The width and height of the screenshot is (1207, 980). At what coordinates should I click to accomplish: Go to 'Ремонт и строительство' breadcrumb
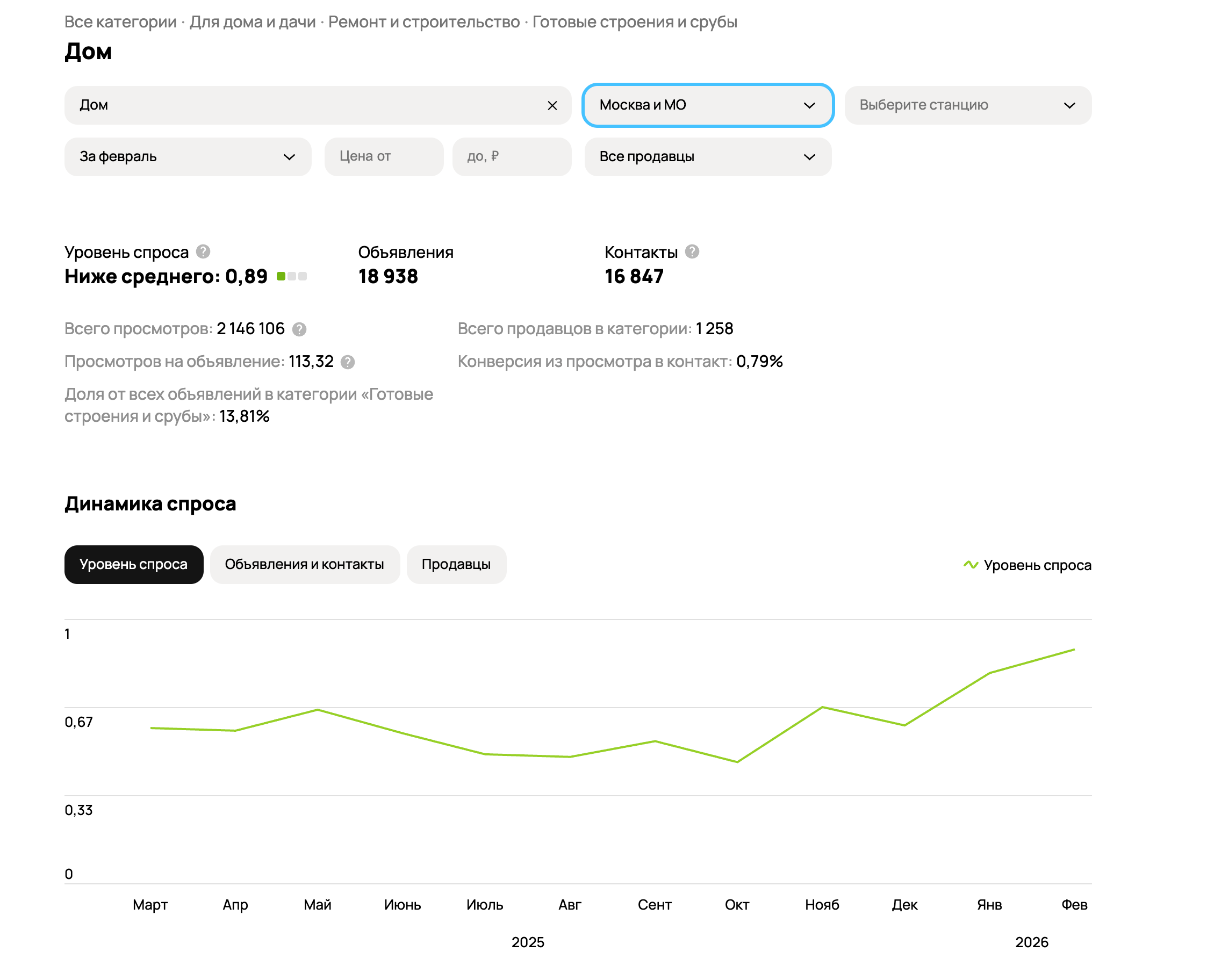coord(423,22)
